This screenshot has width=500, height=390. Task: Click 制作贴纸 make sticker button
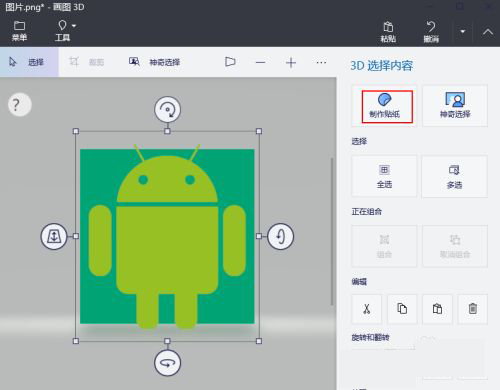point(384,106)
